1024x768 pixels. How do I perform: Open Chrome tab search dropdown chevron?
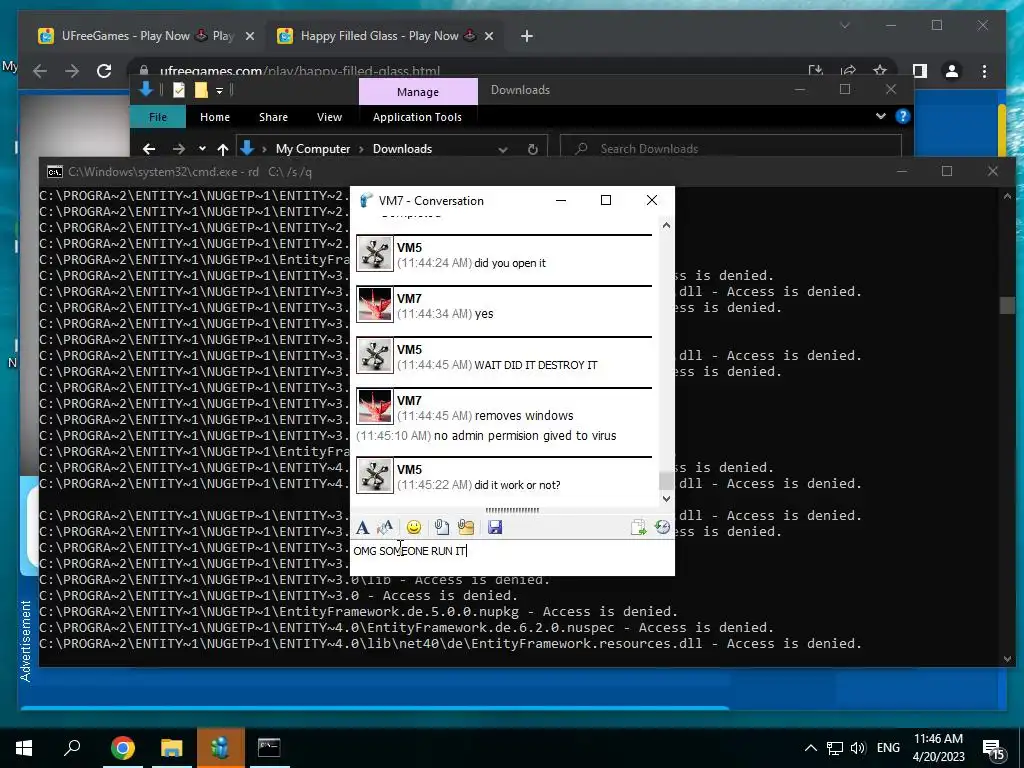(x=844, y=25)
